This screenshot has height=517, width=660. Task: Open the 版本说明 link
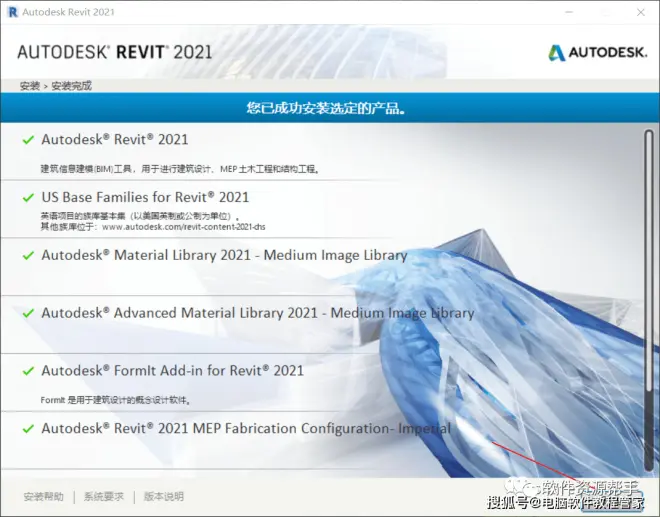pos(164,497)
